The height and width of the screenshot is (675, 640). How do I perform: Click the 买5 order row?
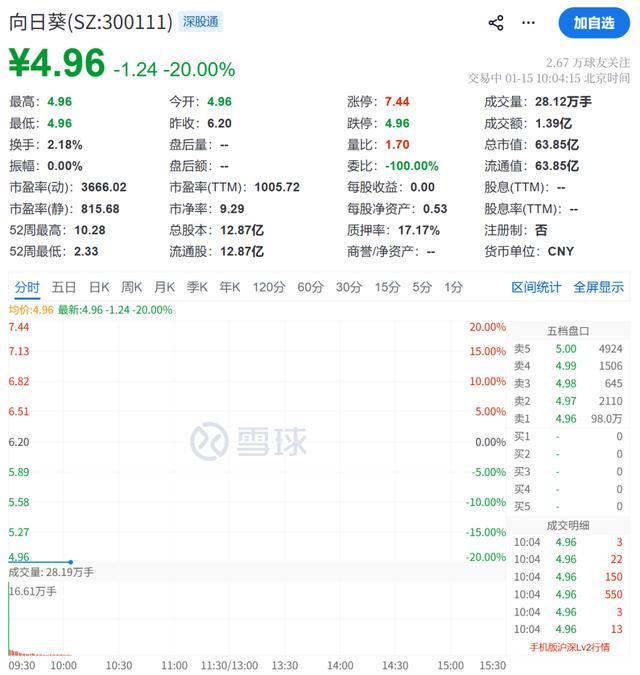click(x=568, y=506)
